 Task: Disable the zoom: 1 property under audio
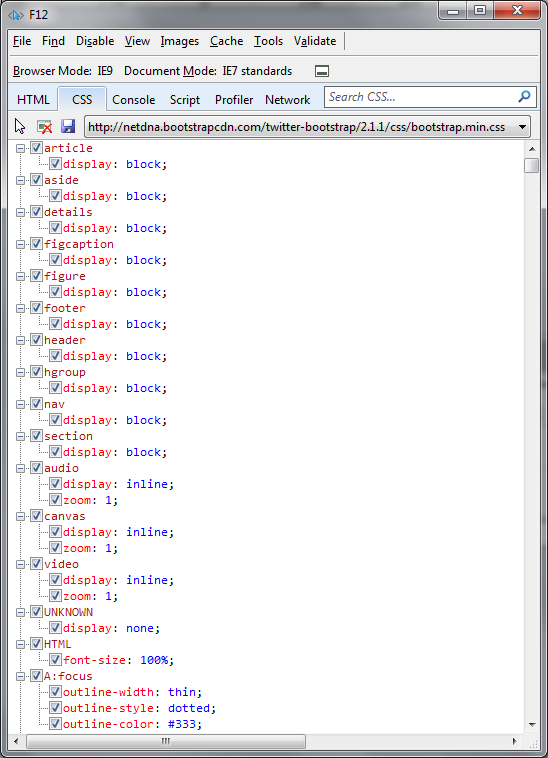point(56,500)
